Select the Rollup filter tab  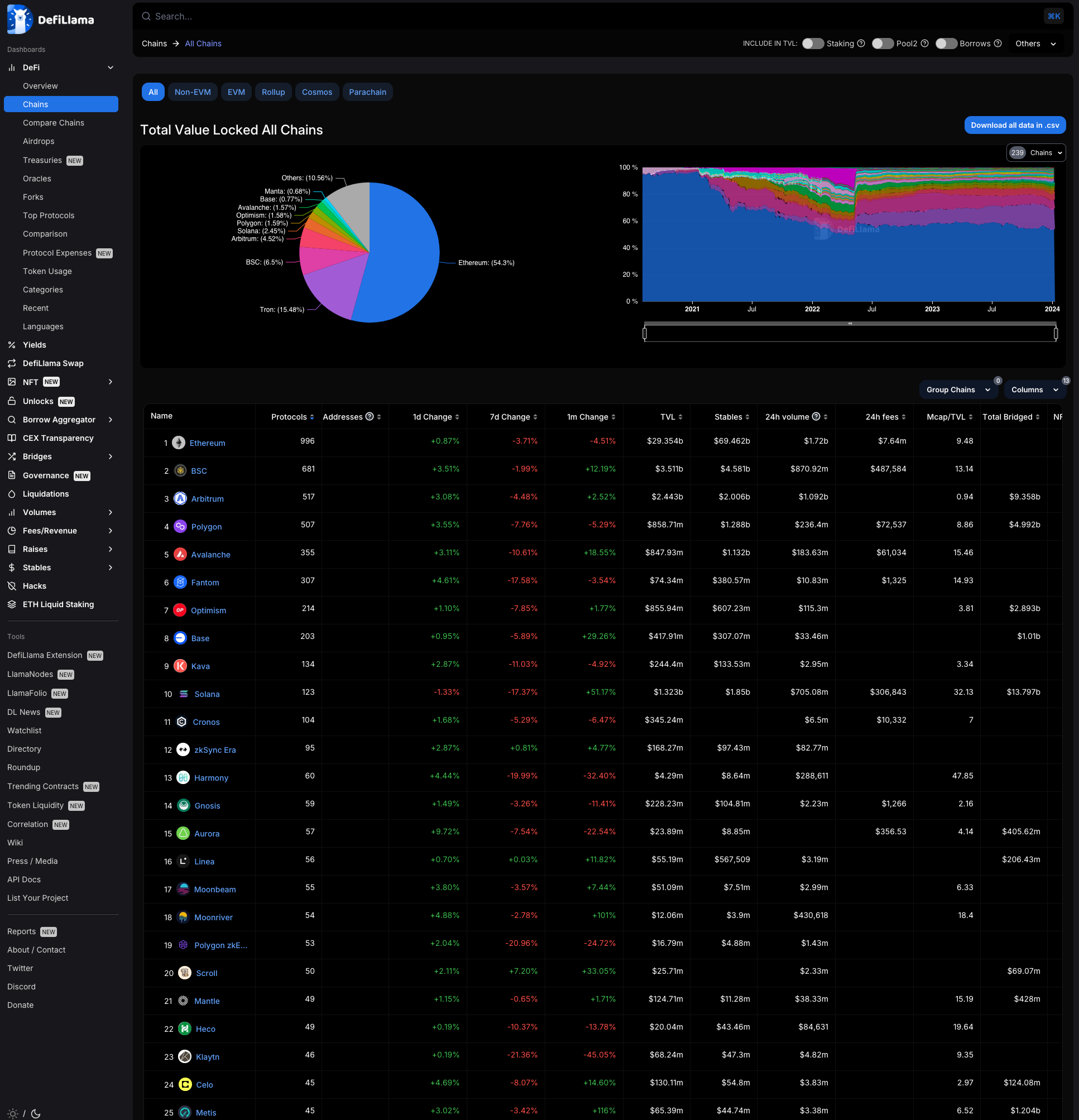(273, 92)
